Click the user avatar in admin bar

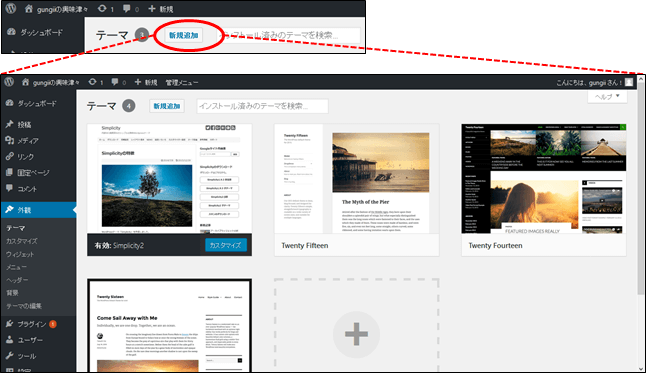point(629,82)
